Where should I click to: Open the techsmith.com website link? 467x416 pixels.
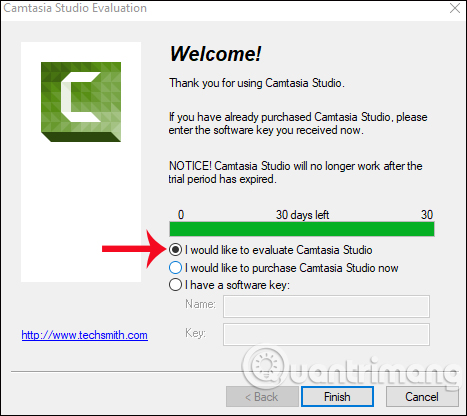click(x=85, y=335)
